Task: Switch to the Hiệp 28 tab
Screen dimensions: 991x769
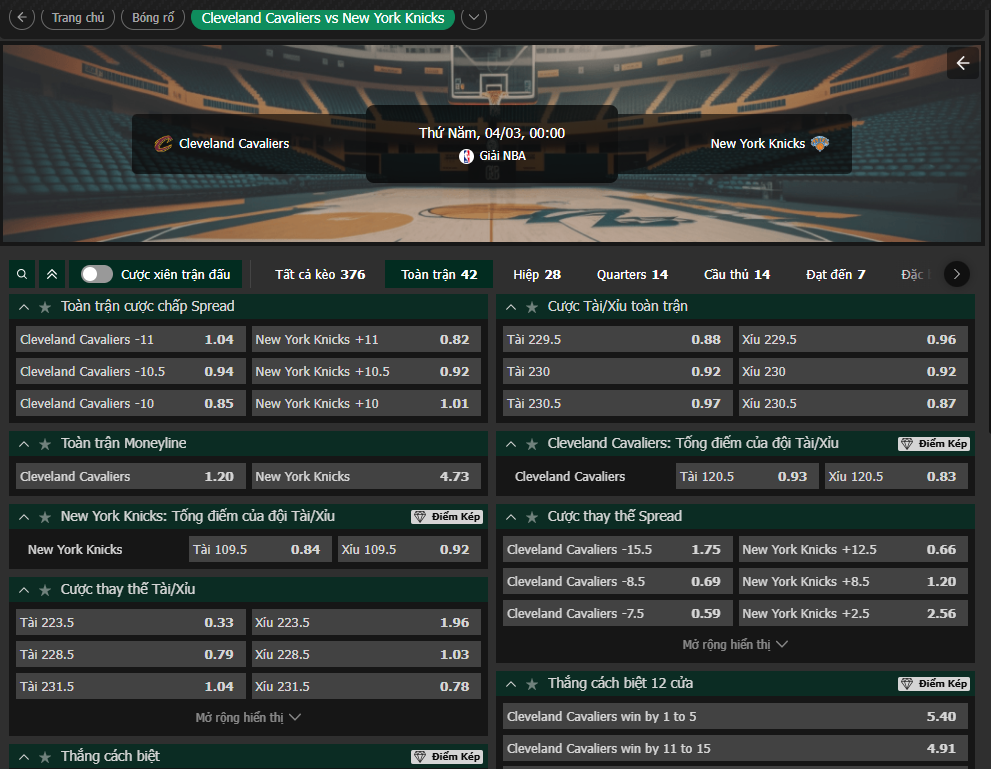Action: 537,274
